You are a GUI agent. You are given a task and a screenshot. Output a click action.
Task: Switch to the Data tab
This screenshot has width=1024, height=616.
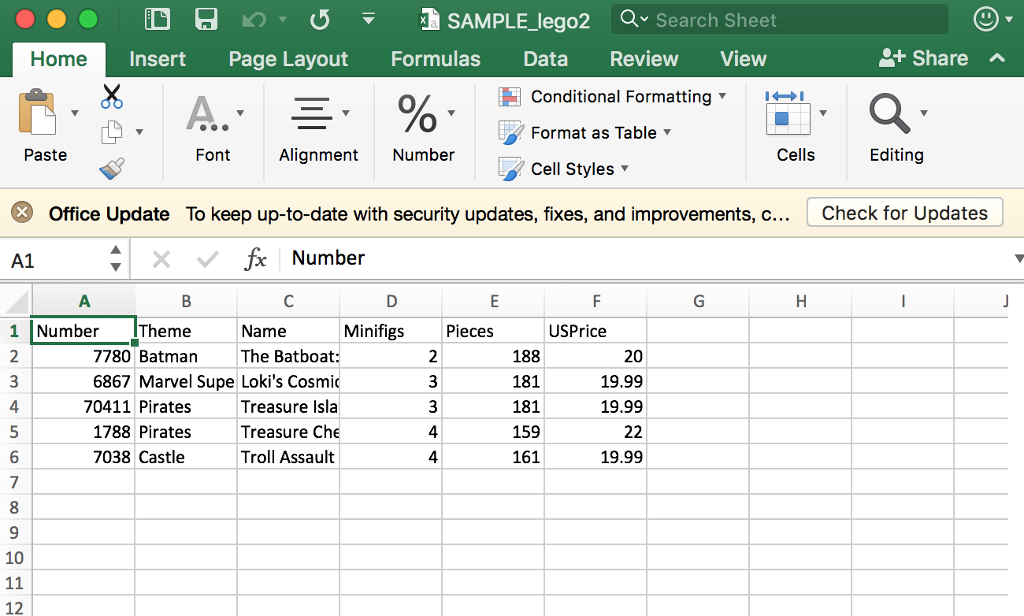tap(545, 59)
